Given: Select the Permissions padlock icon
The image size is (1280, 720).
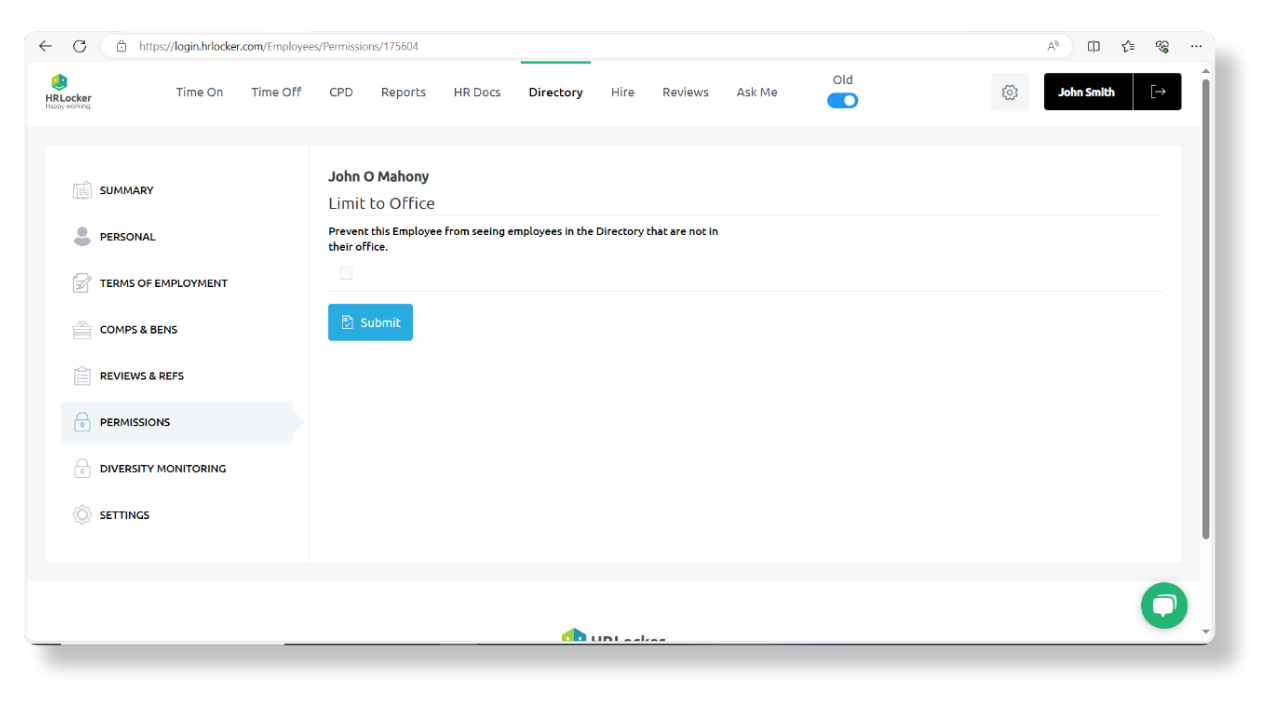Looking at the screenshot, I should 82,421.
